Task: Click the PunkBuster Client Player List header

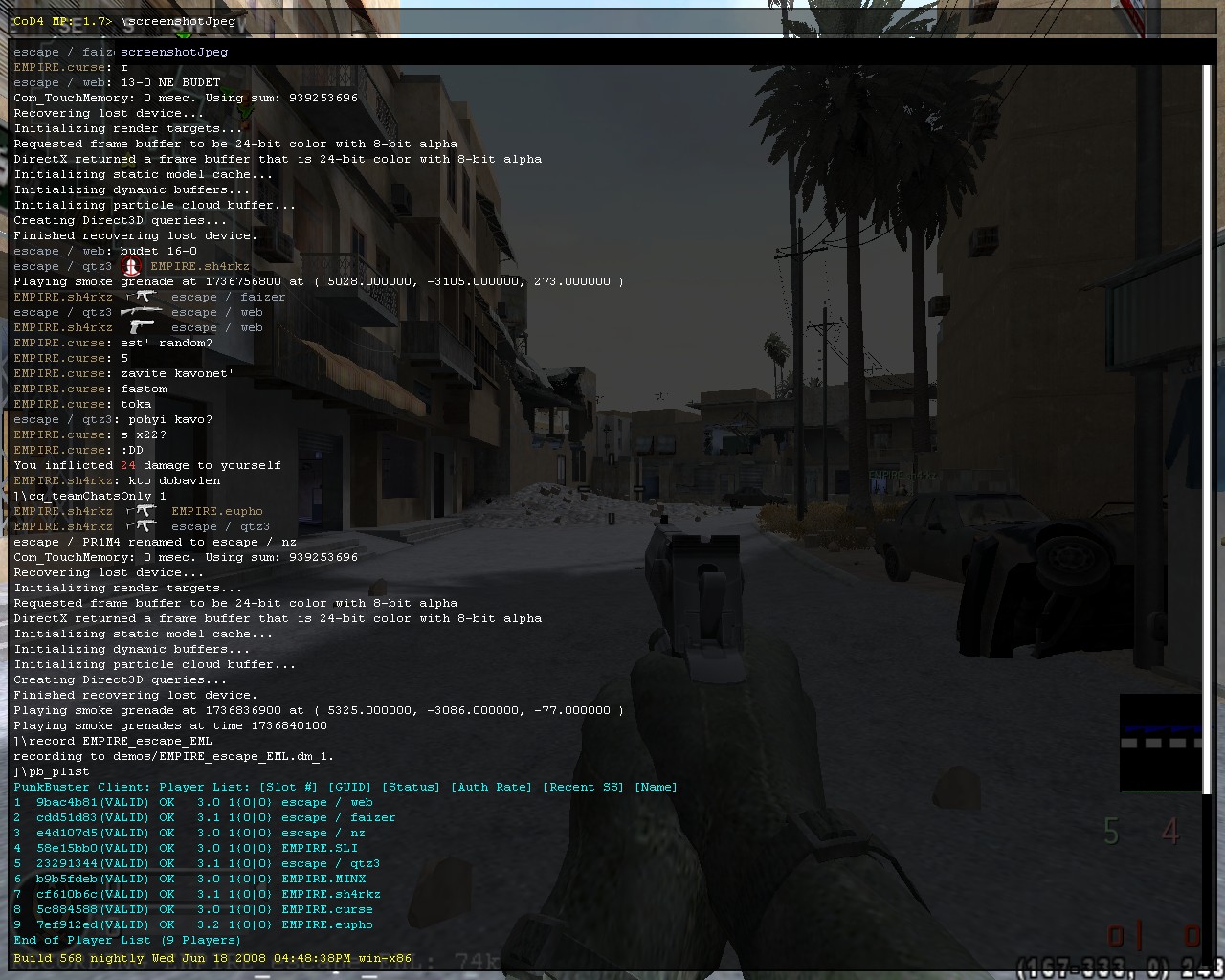Action: click(x=345, y=787)
